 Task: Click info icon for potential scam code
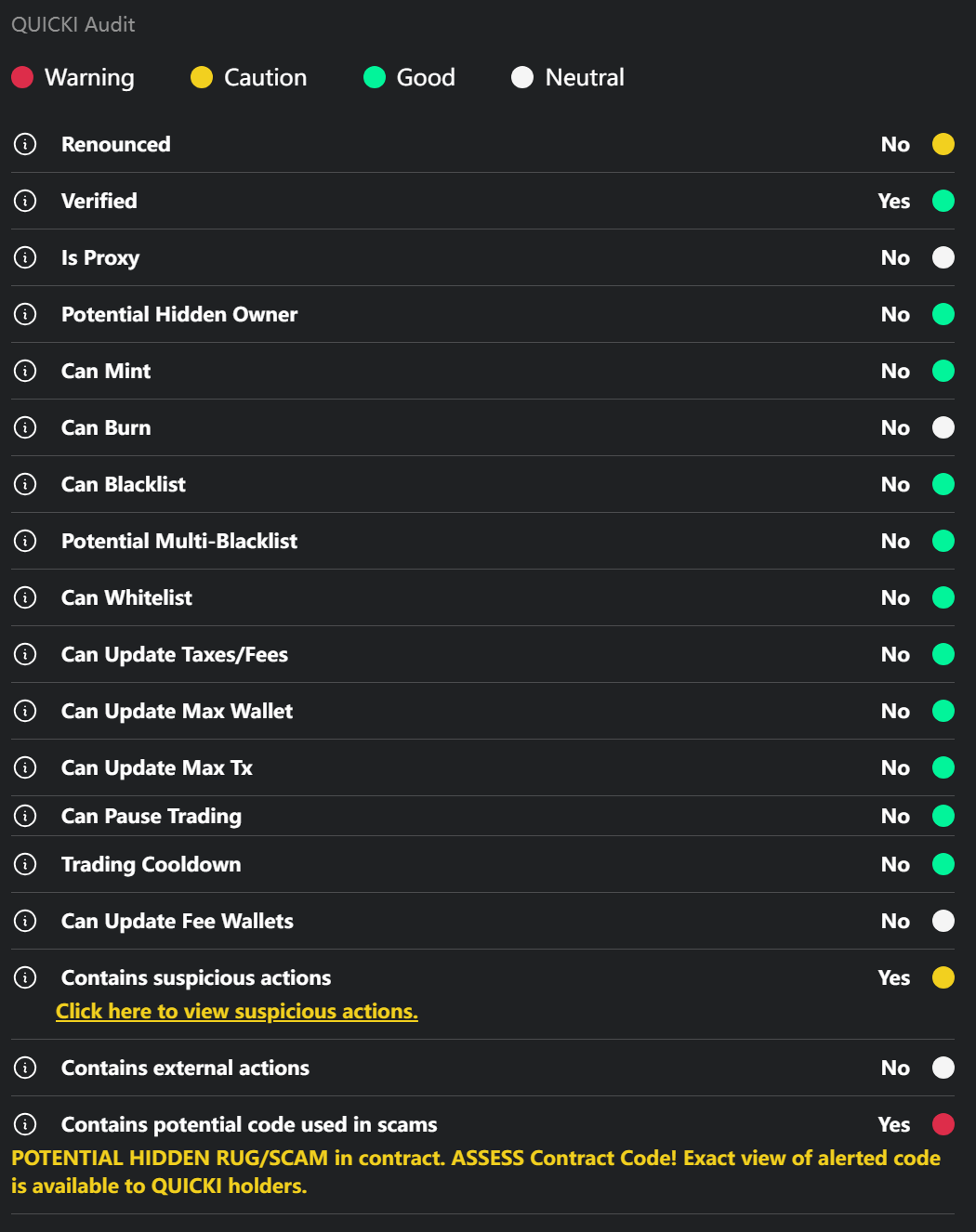[25, 1124]
